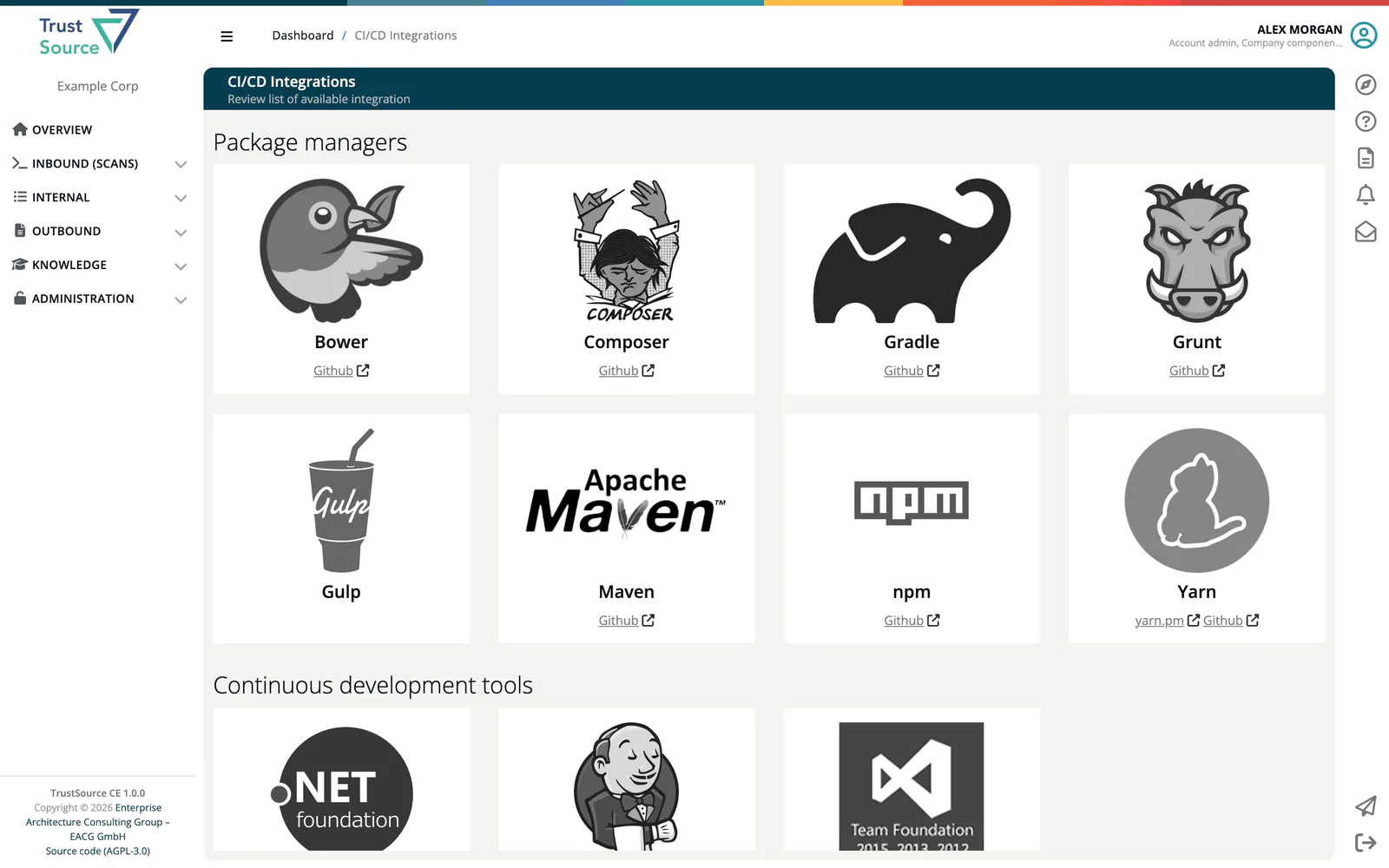Open yarn.pm link on Yarn card

point(1167,621)
